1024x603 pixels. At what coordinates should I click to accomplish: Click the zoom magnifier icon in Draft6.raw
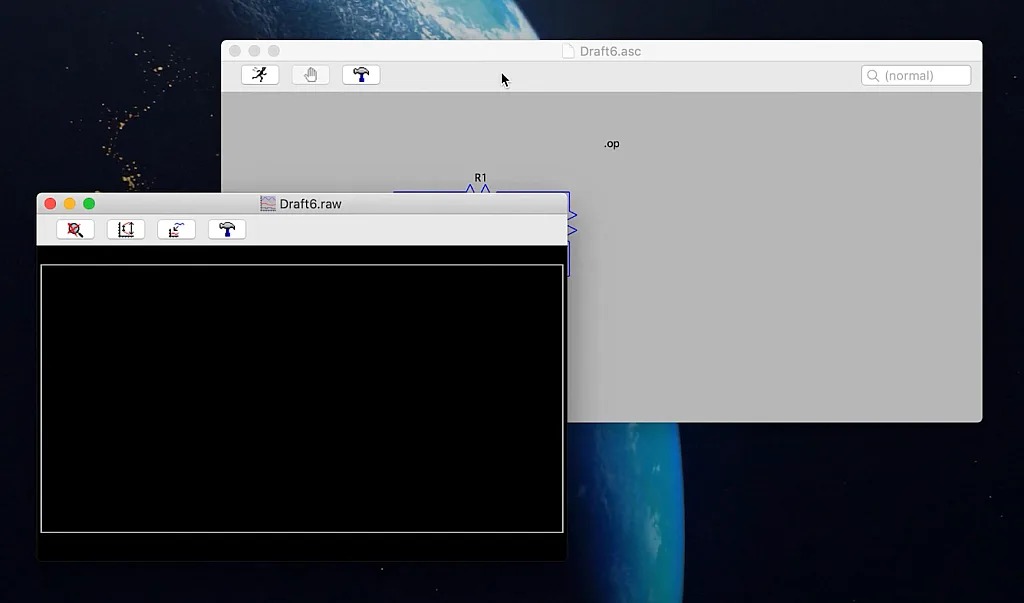(75, 230)
